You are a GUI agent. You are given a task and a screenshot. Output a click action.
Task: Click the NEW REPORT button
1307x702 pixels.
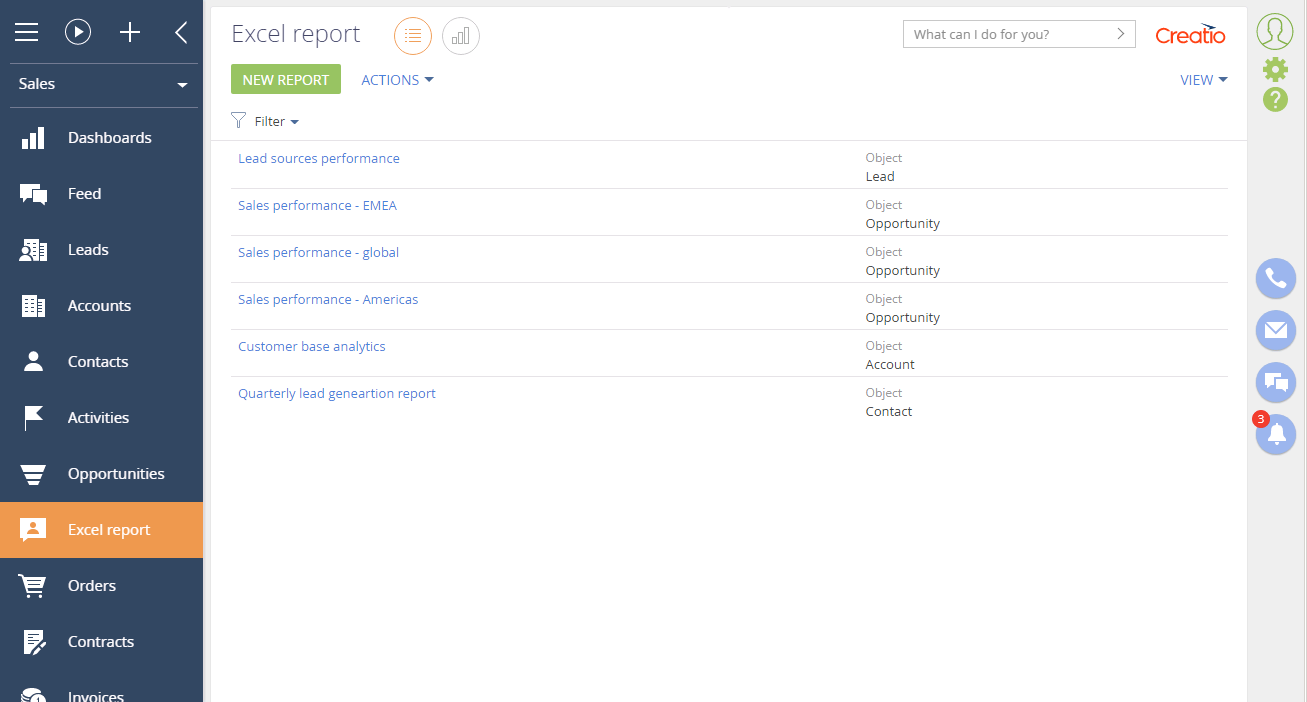pyautogui.click(x=285, y=79)
